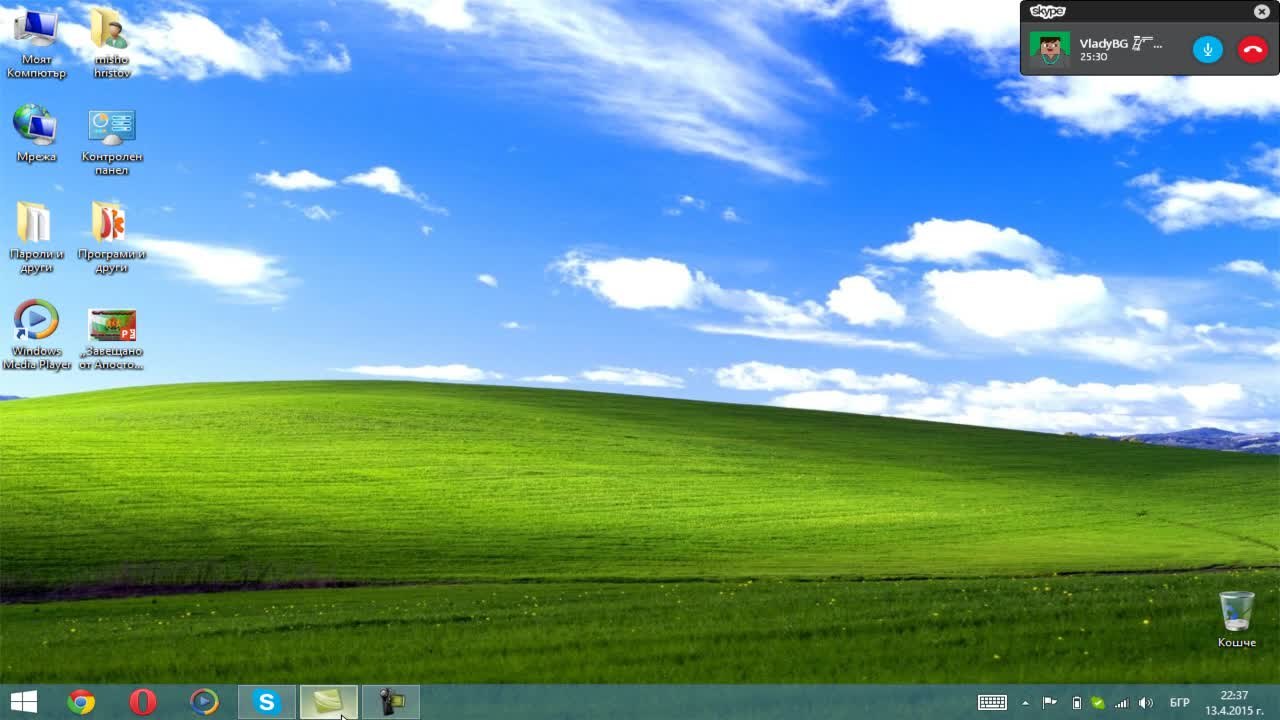Hang up the Skype call with VladyBG
Viewport: 1280px width, 720px height.
coord(1252,49)
